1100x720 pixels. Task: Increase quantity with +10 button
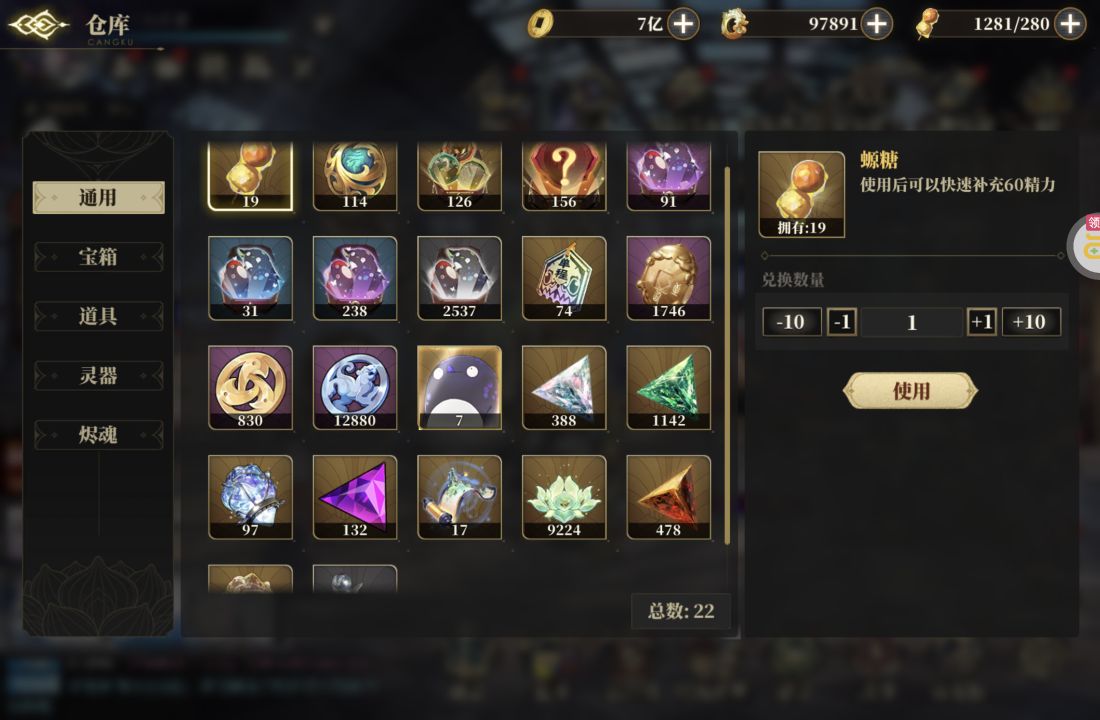[1031, 322]
